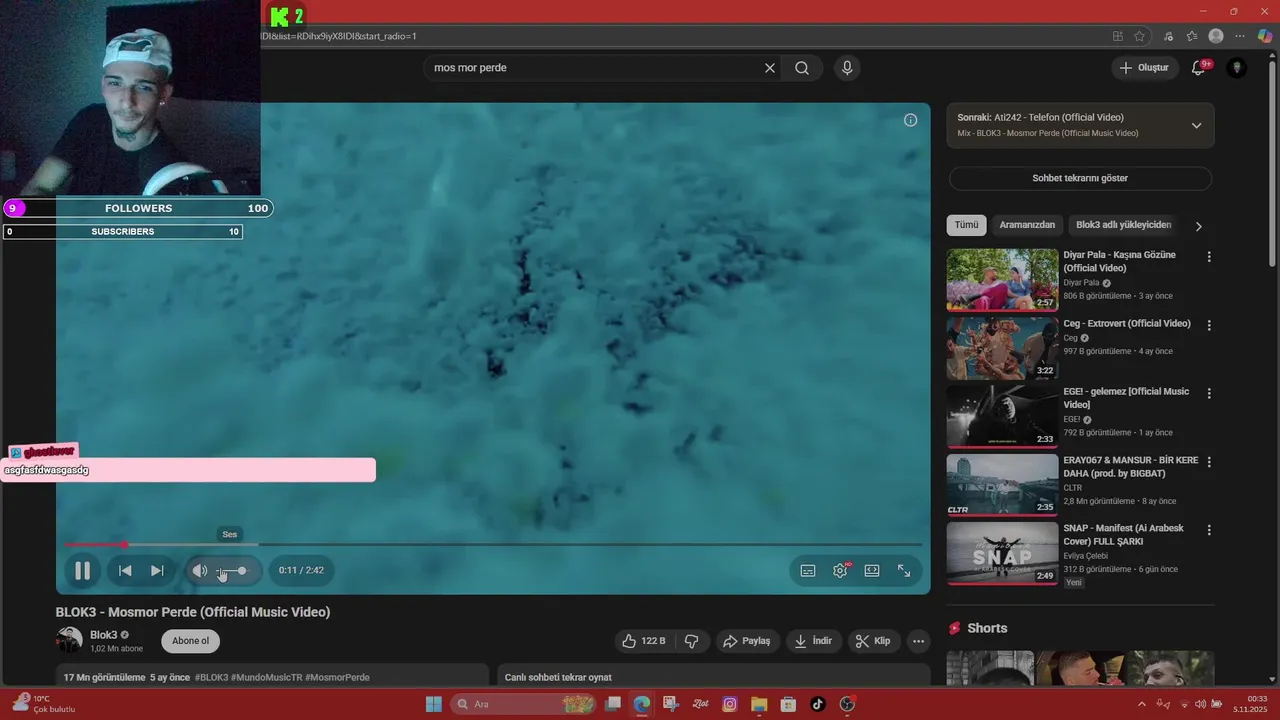Create a clip with Klip
Image resolution: width=1280 pixels, height=720 pixels.
873,641
